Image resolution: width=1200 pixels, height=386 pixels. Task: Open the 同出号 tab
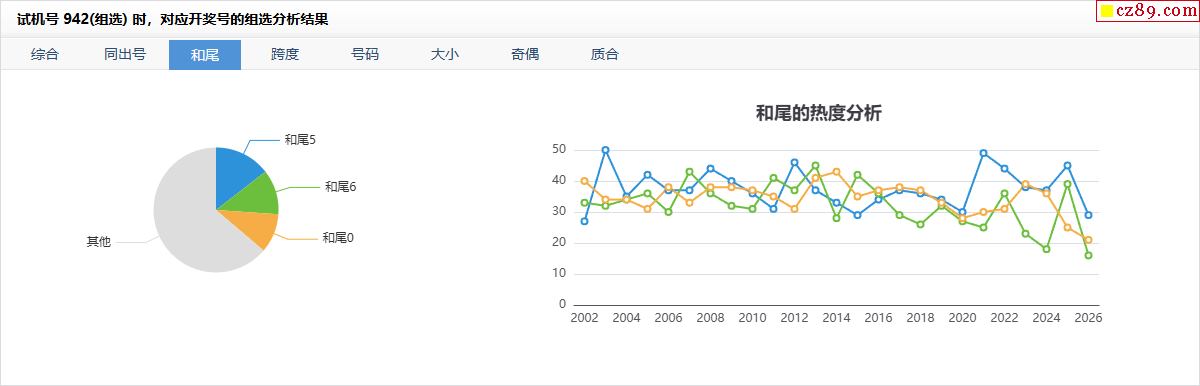tap(125, 54)
